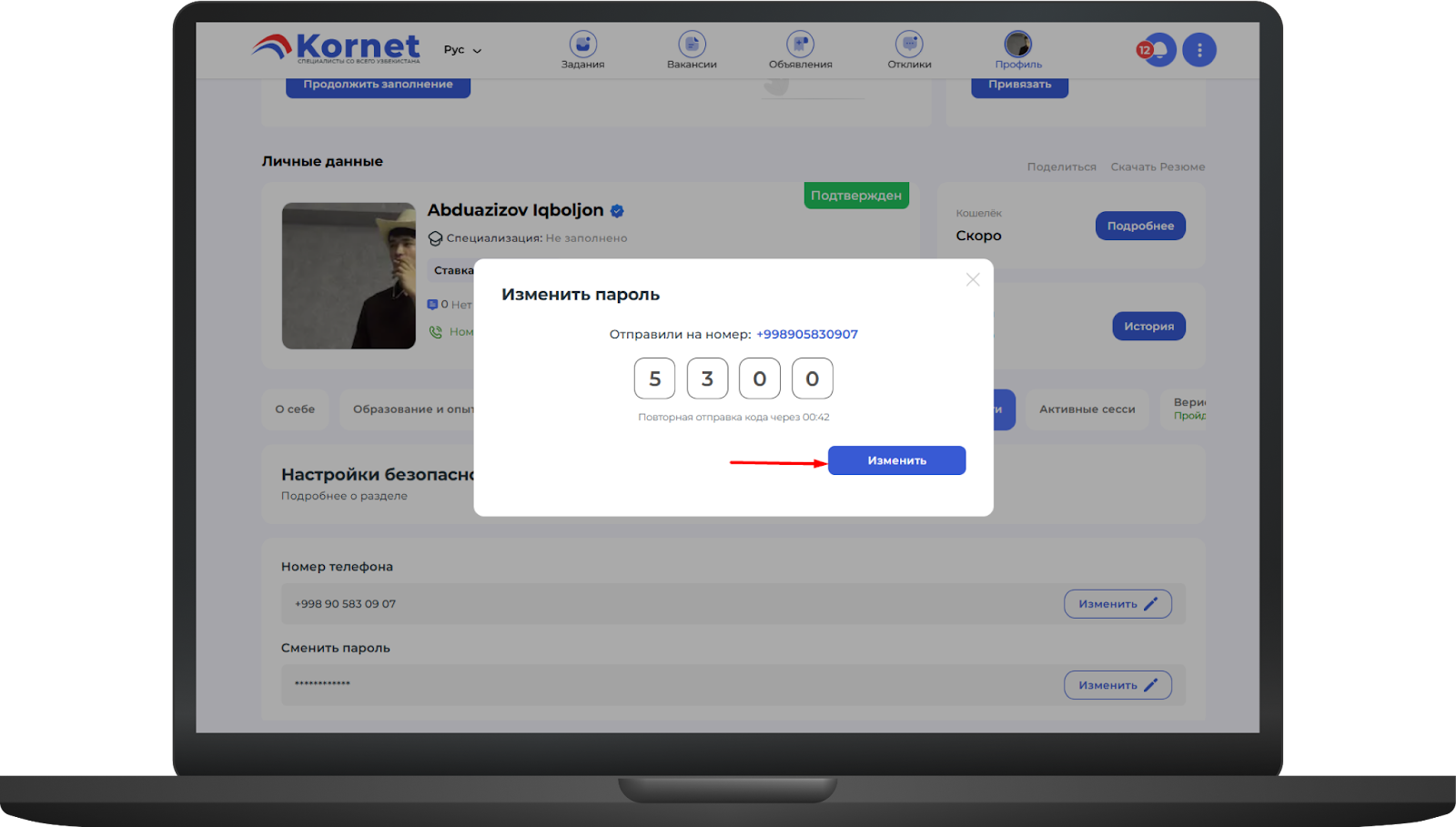Click the Kornet logo
1456x827 pixels.
click(x=336, y=47)
